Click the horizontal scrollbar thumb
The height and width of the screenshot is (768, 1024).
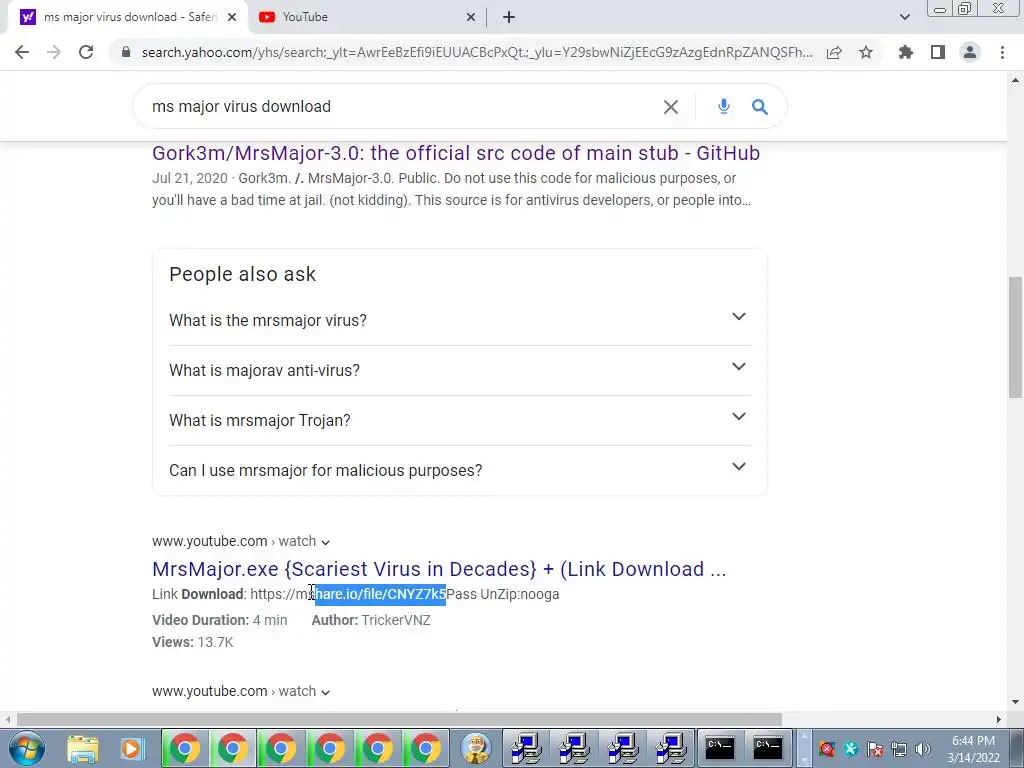click(399, 719)
